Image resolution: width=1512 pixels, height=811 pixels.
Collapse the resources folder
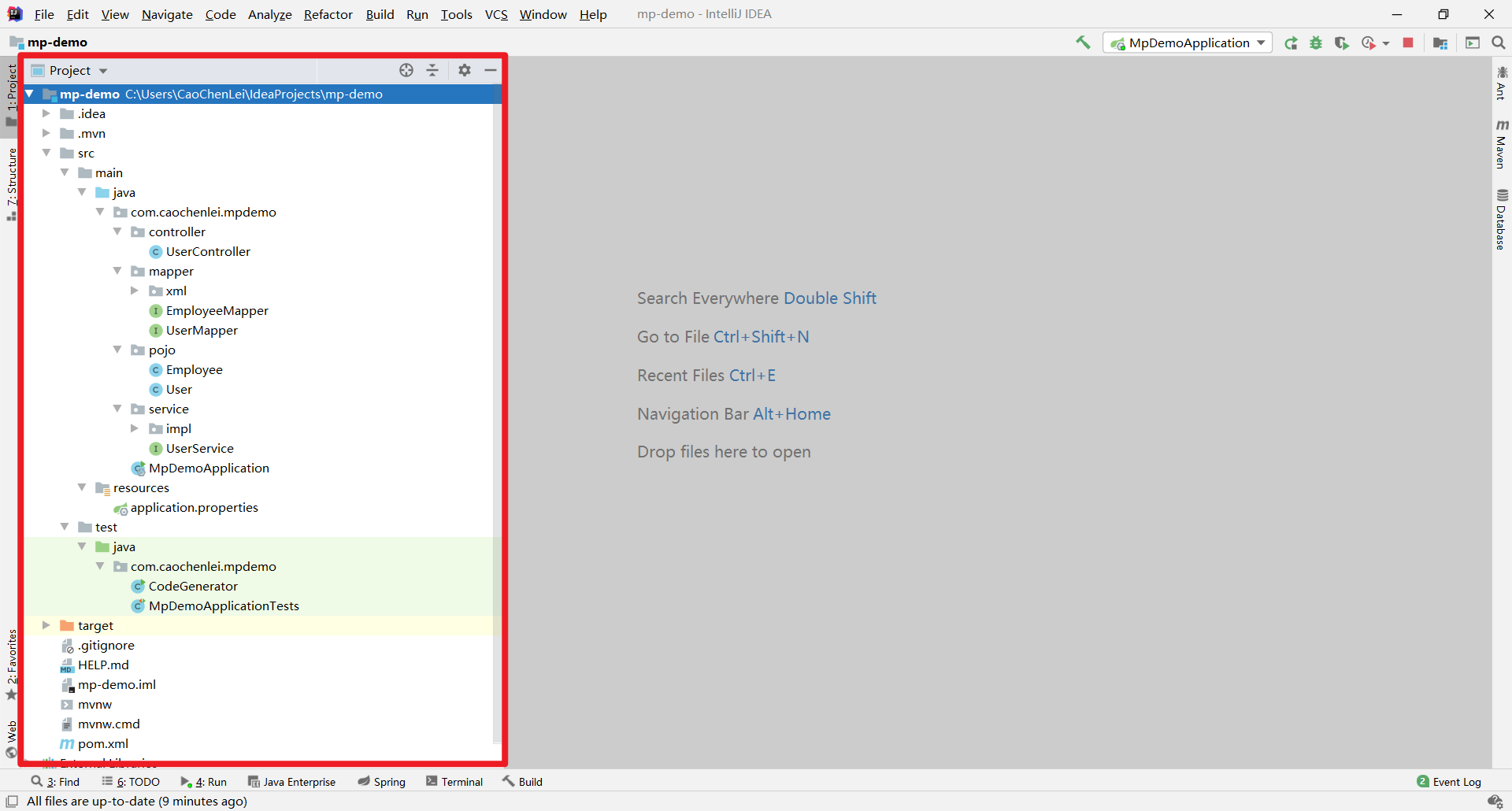coord(82,487)
